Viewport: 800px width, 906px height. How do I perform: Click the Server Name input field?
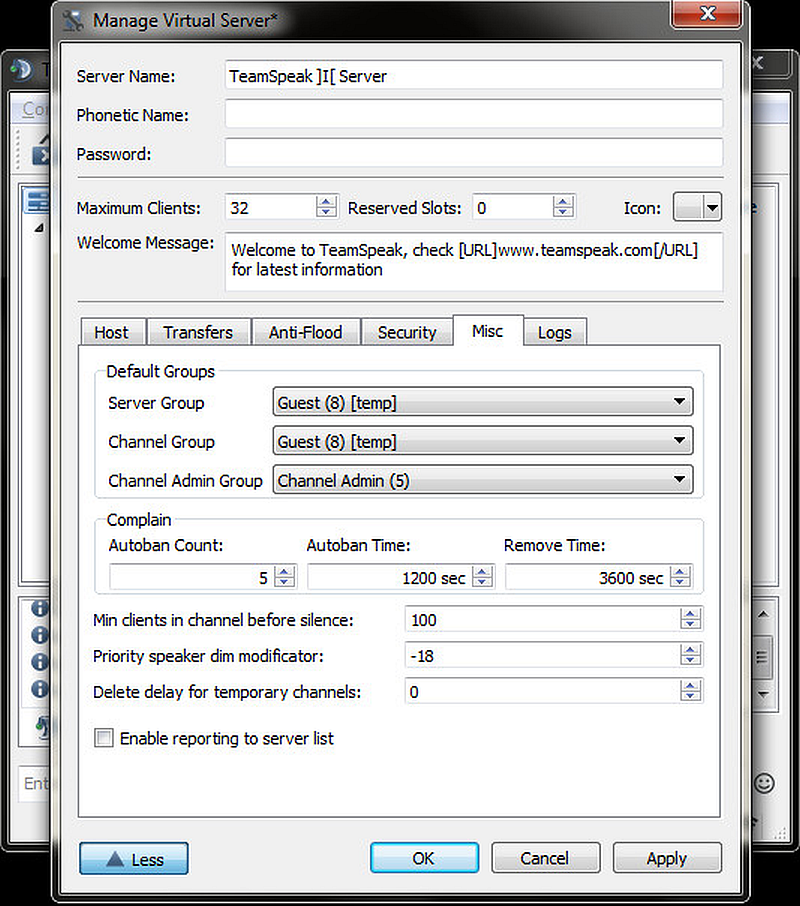pos(474,76)
